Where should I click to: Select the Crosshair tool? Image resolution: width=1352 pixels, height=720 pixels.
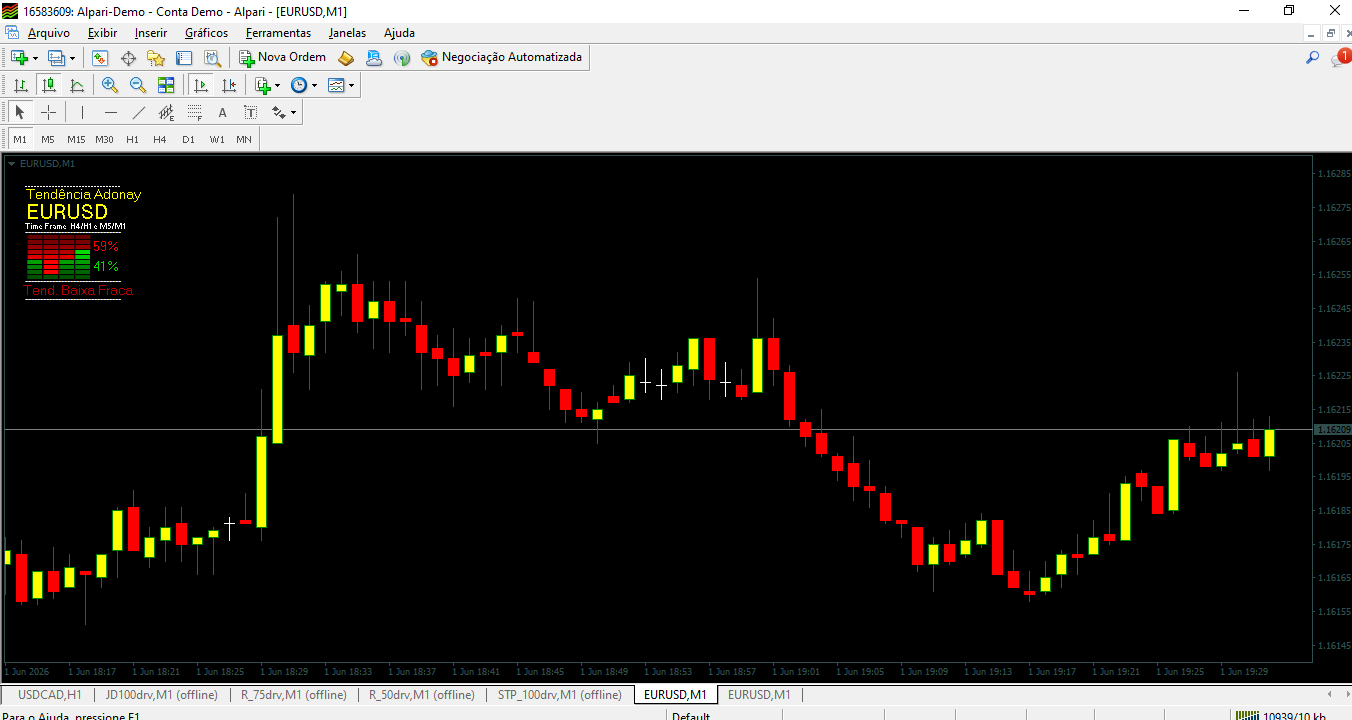click(x=48, y=112)
